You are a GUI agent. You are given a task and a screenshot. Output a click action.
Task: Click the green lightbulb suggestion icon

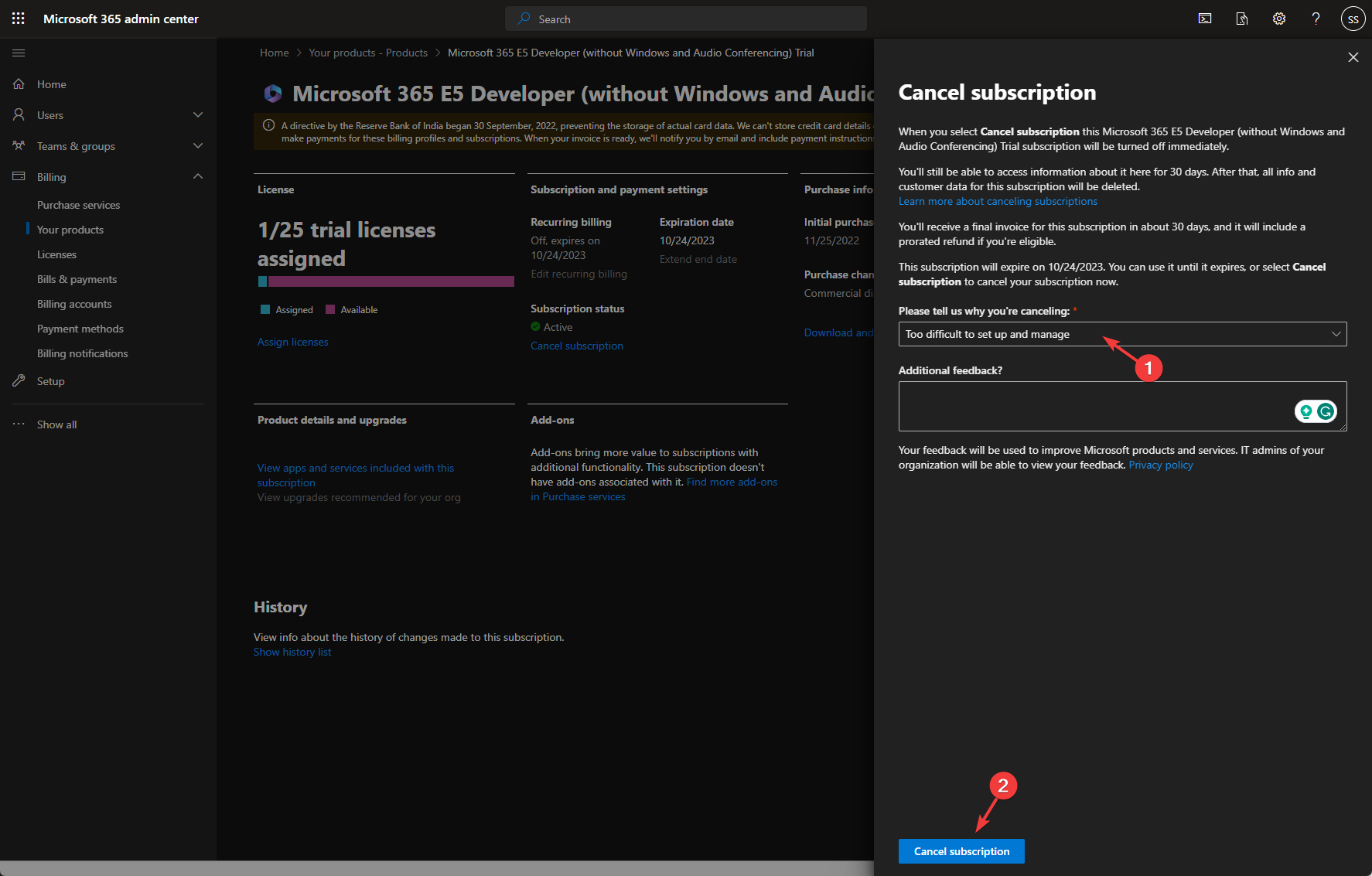(1305, 411)
